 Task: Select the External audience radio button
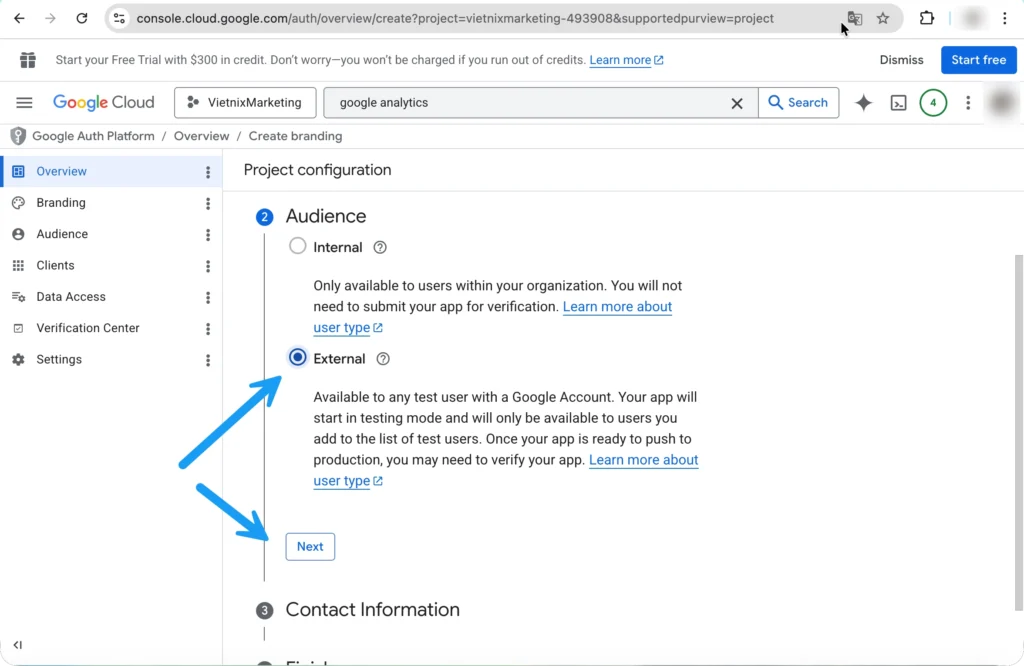pyautogui.click(x=297, y=357)
